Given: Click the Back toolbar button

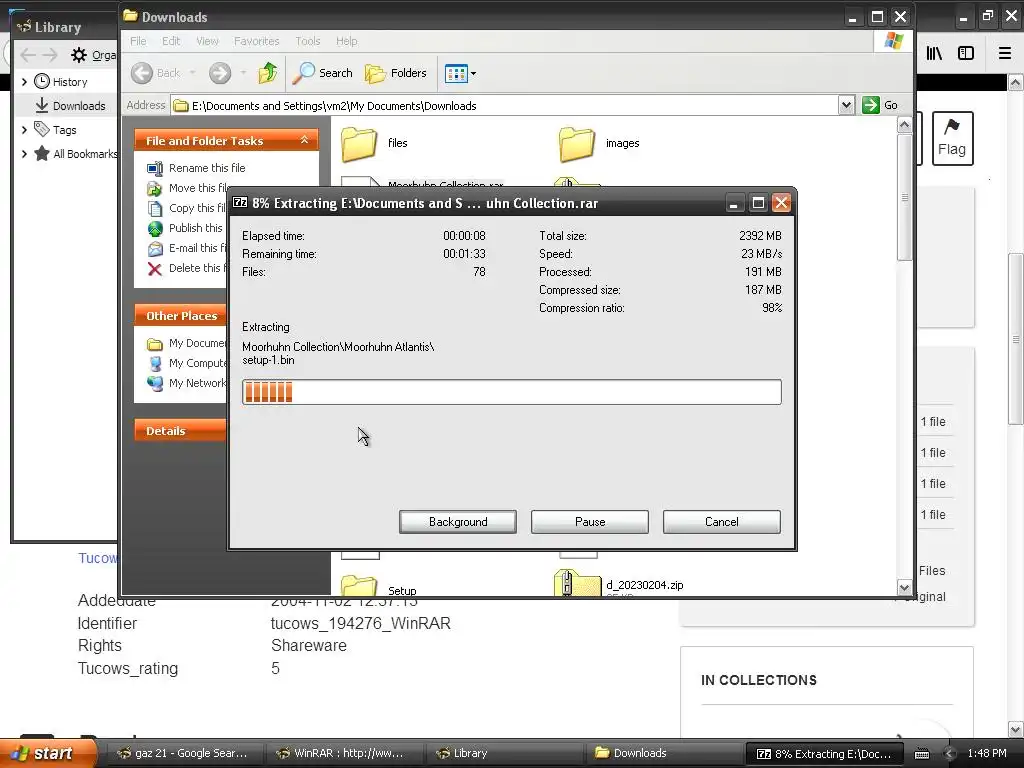Looking at the screenshot, I should pyautogui.click(x=156, y=73).
